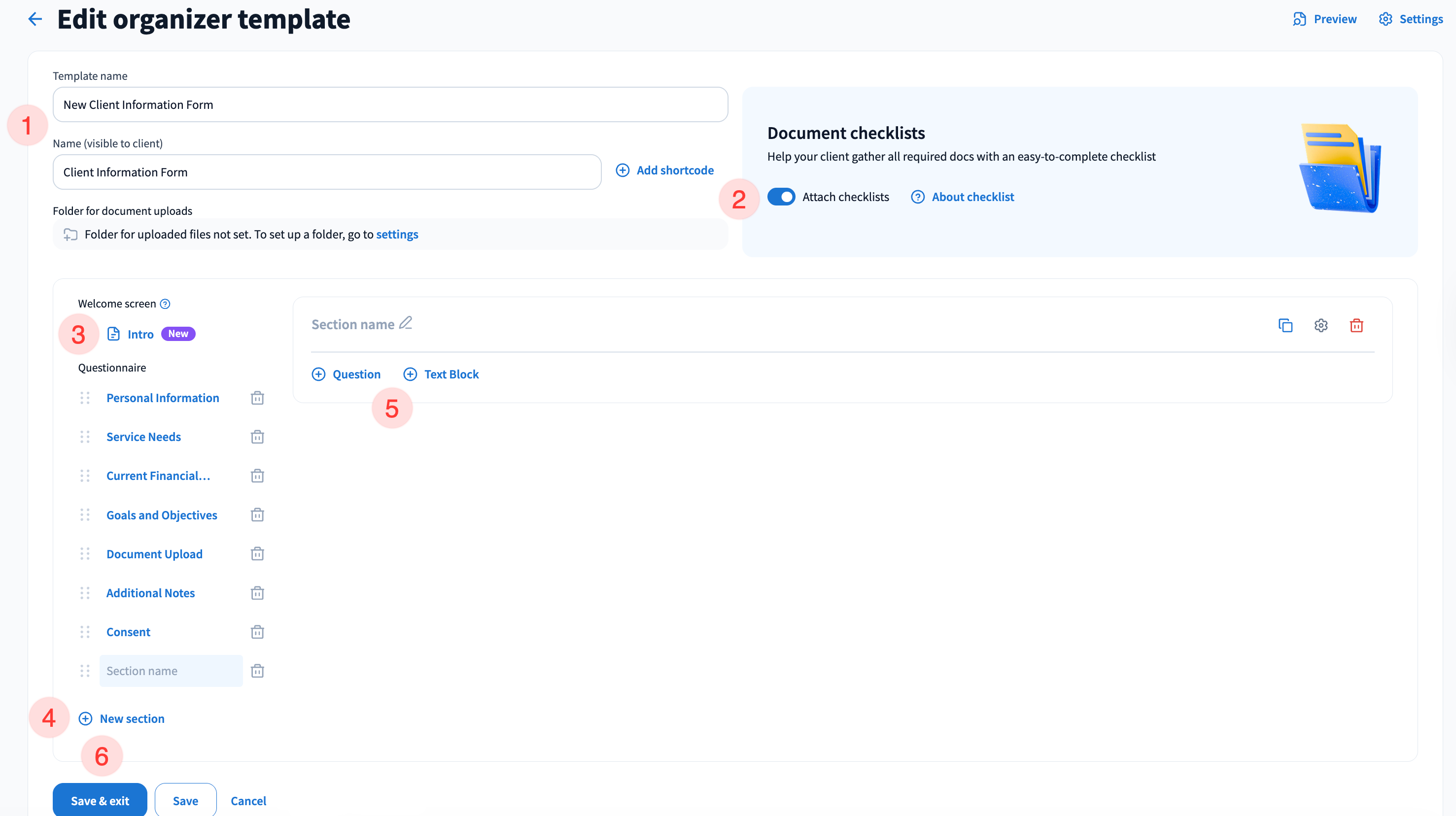Click the Template name input field

tap(390, 104)
